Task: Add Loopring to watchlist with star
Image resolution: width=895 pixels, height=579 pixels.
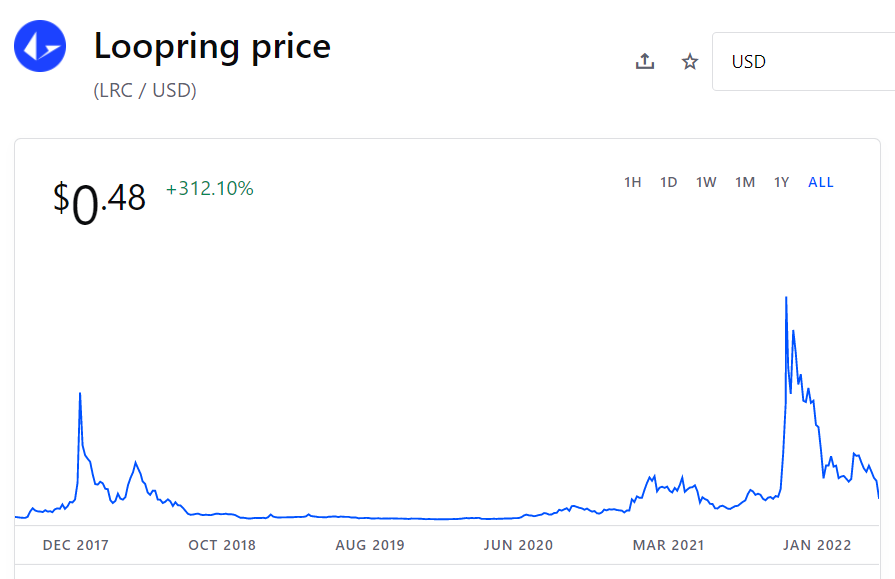Action: [x=690, y=62]
